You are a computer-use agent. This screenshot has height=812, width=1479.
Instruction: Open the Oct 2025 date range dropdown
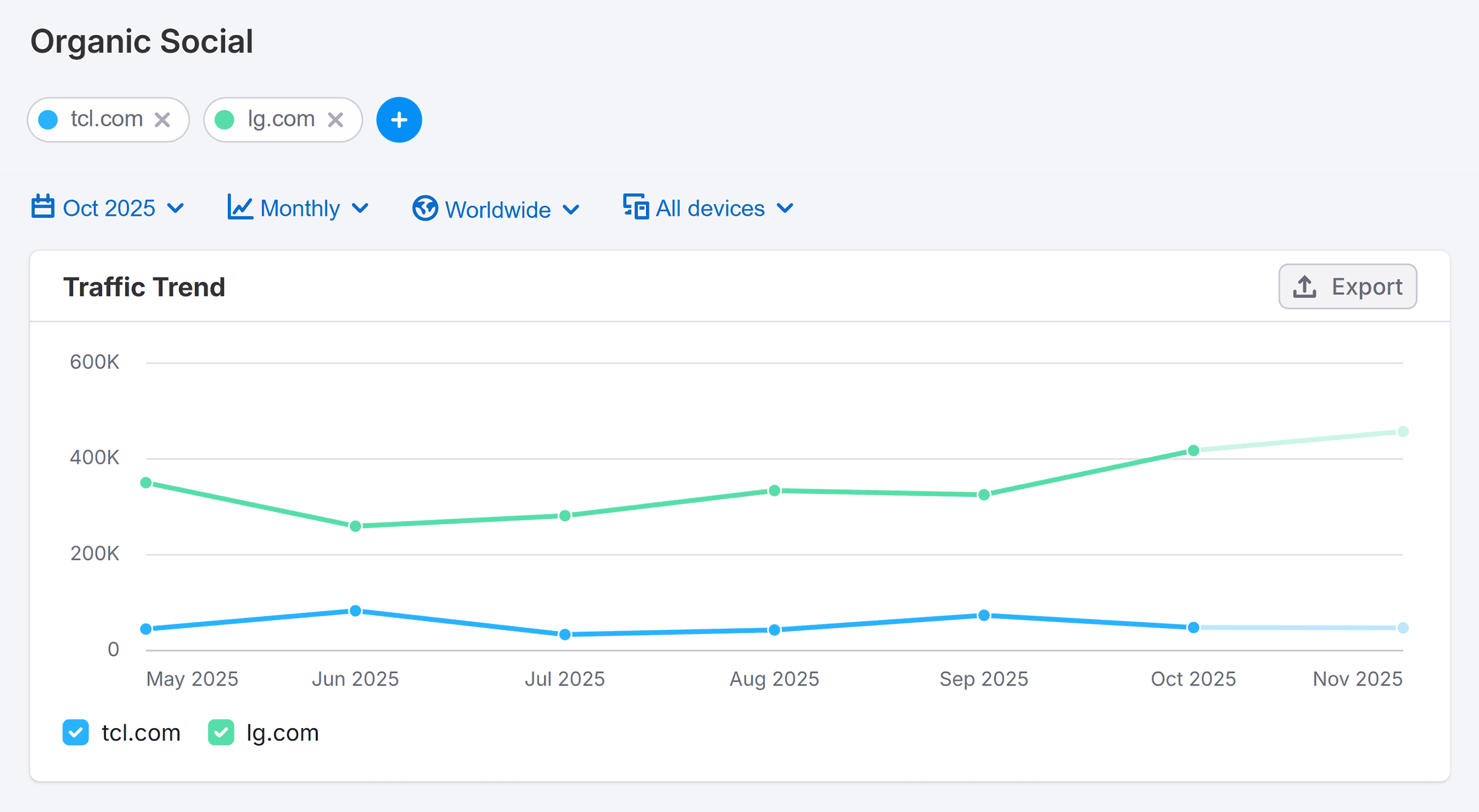point(109,208)
